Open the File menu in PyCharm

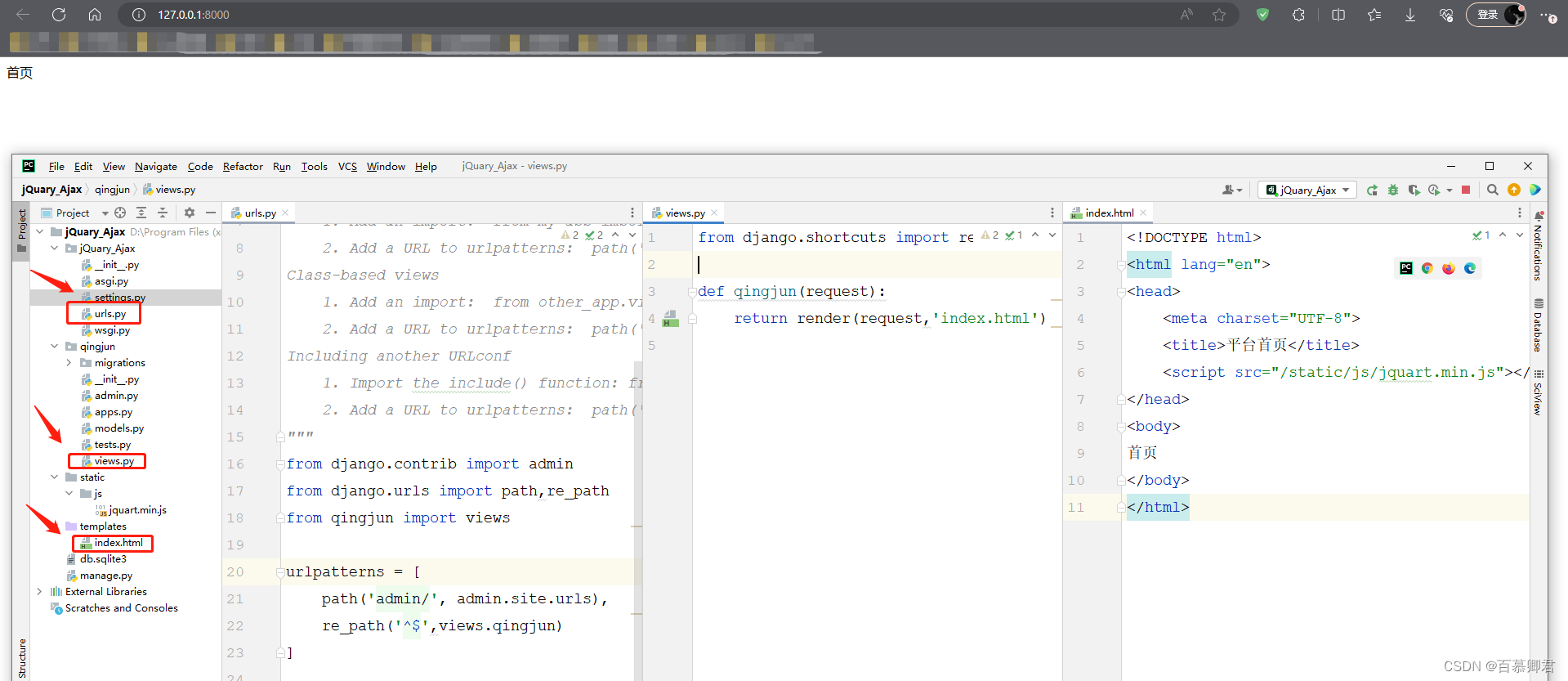(x=56, y=166)
